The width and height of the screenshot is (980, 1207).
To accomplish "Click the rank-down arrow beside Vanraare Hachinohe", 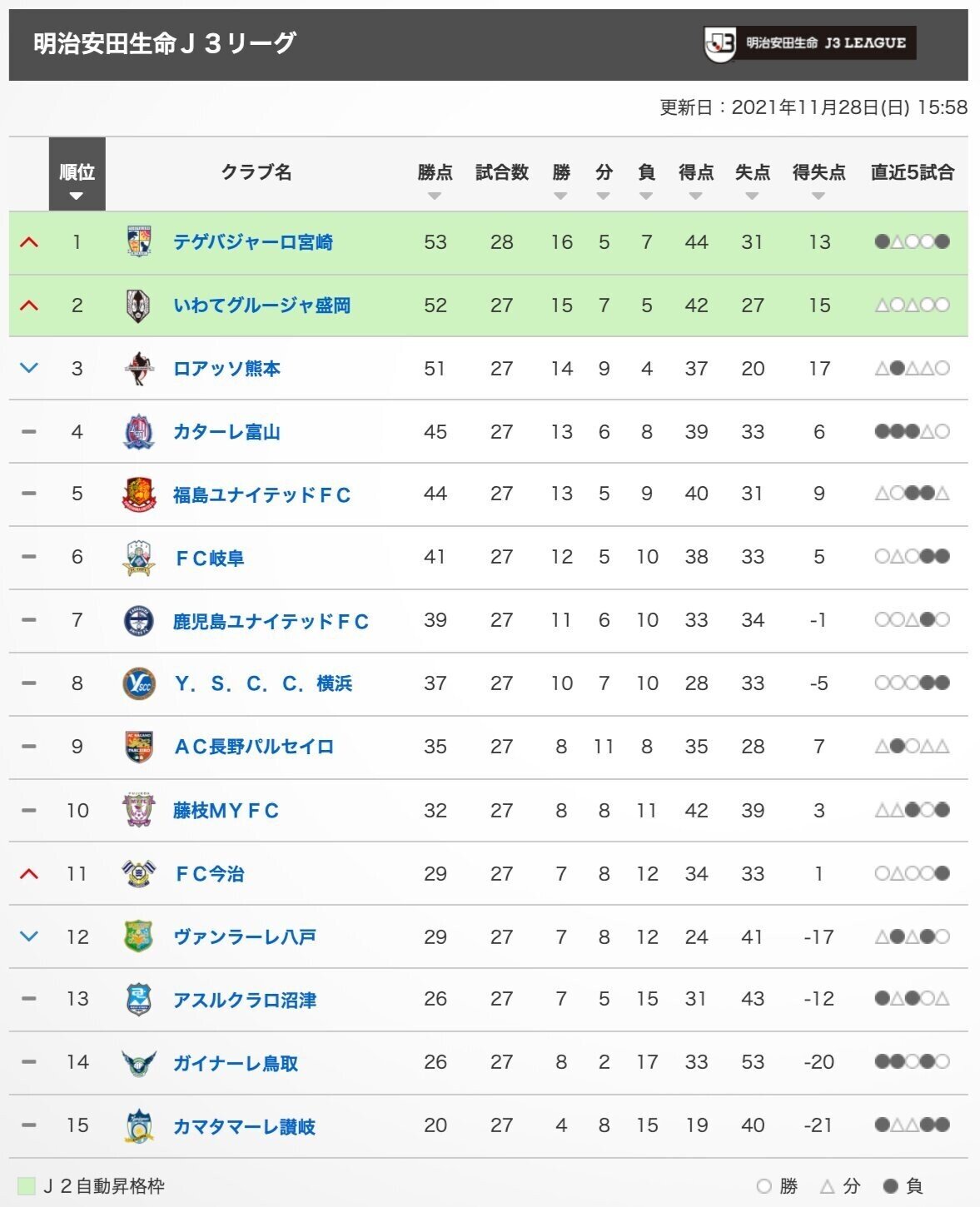I will (x=27, y=936).
